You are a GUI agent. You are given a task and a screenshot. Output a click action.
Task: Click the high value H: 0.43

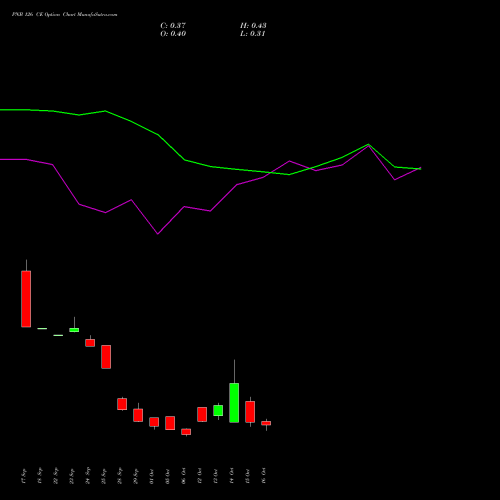click(x=253, y=26)
